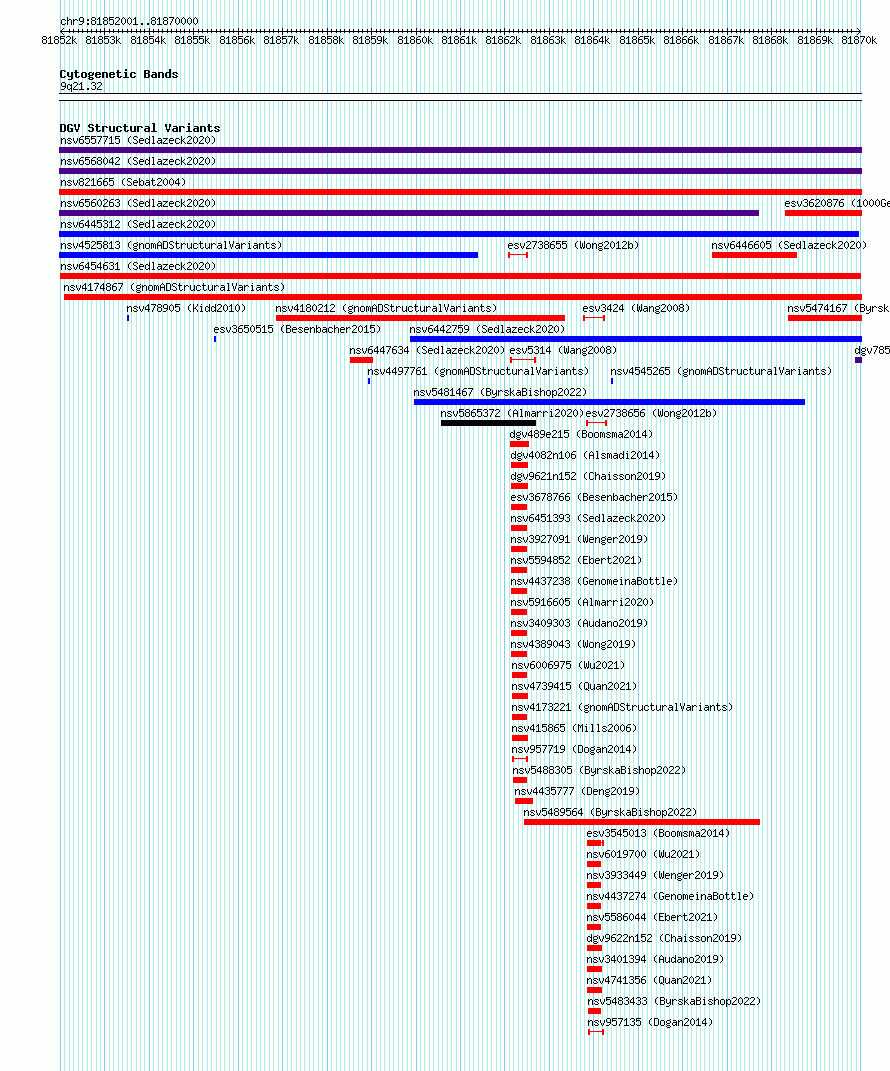Click the nsv4739415 (Quan2021) label
890x1071 pixels.
pyautogui.click(x=574, y=686)
